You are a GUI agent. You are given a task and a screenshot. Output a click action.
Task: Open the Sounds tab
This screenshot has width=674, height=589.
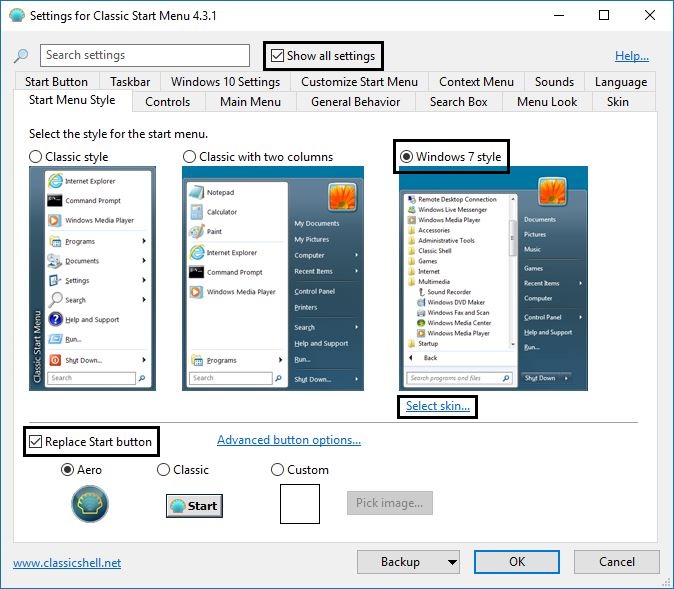coord(555,81)
